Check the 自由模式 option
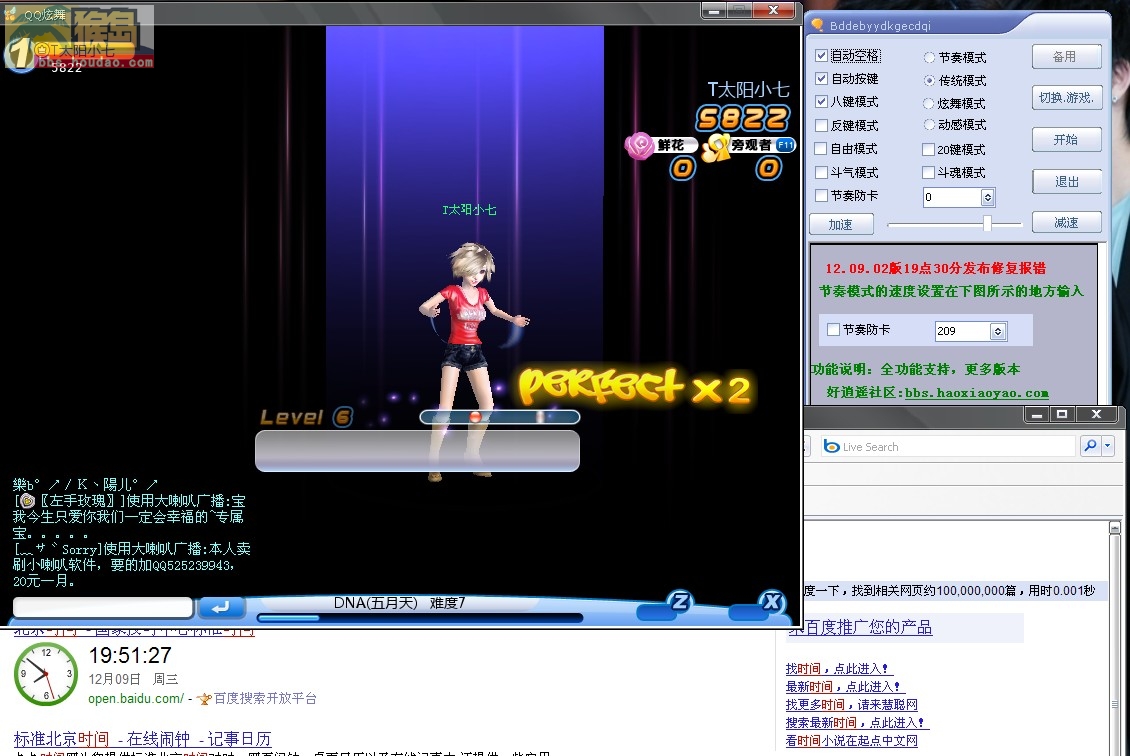The height and width of the screenshot is (756, 1130). 821,148
